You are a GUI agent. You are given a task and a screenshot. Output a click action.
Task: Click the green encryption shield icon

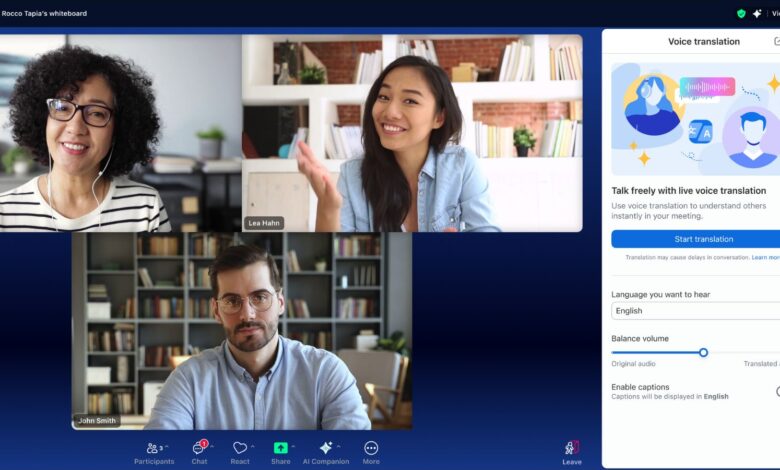pos(741,14)
